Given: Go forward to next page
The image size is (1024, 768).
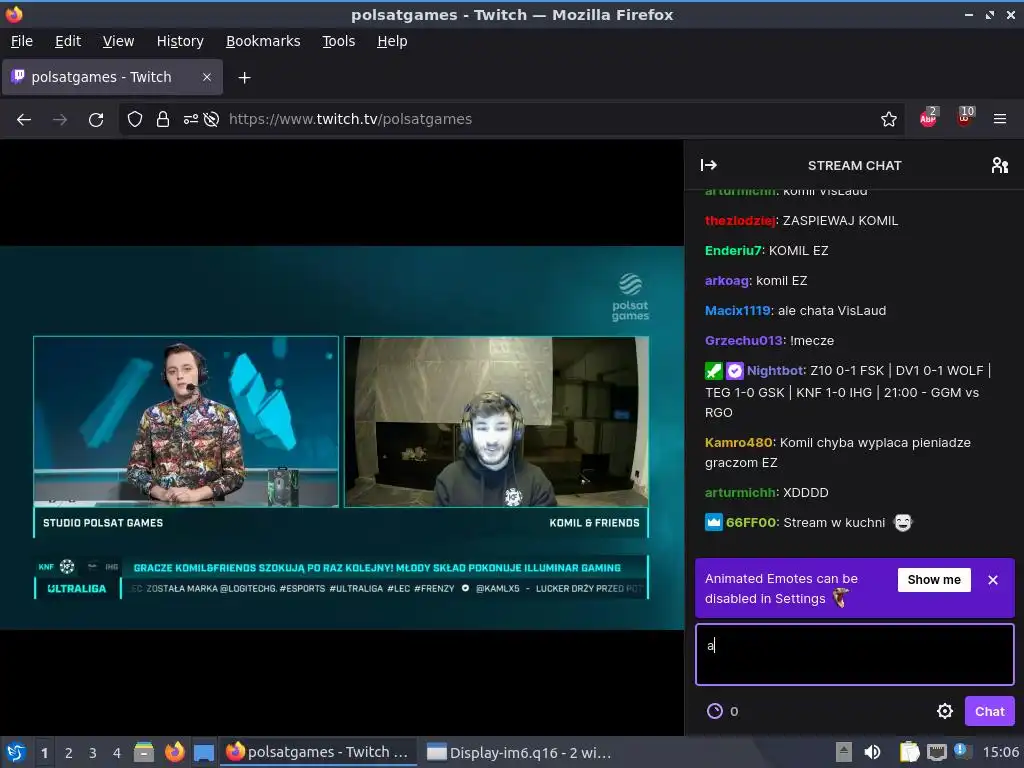Looking at the screenshot, I should 60,120.
